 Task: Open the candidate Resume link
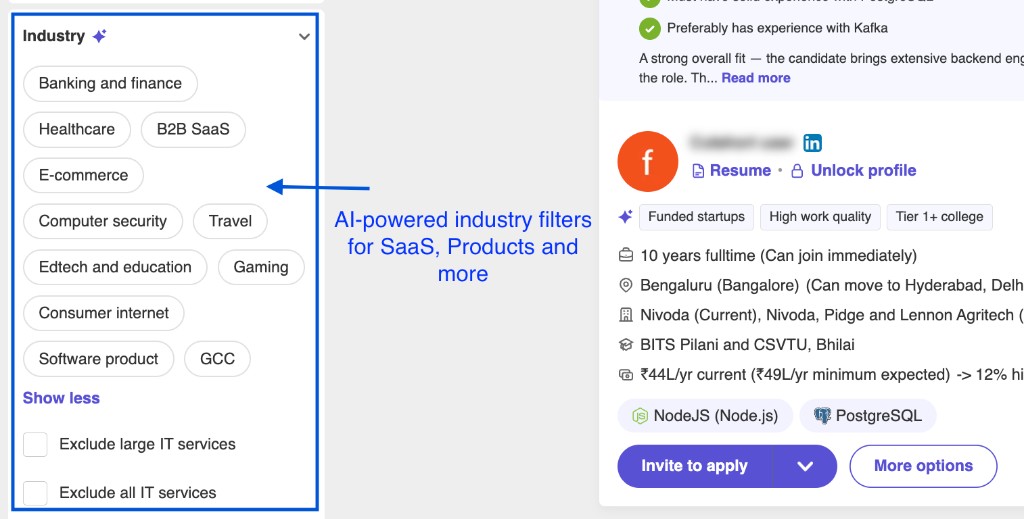tap(740, 170)
